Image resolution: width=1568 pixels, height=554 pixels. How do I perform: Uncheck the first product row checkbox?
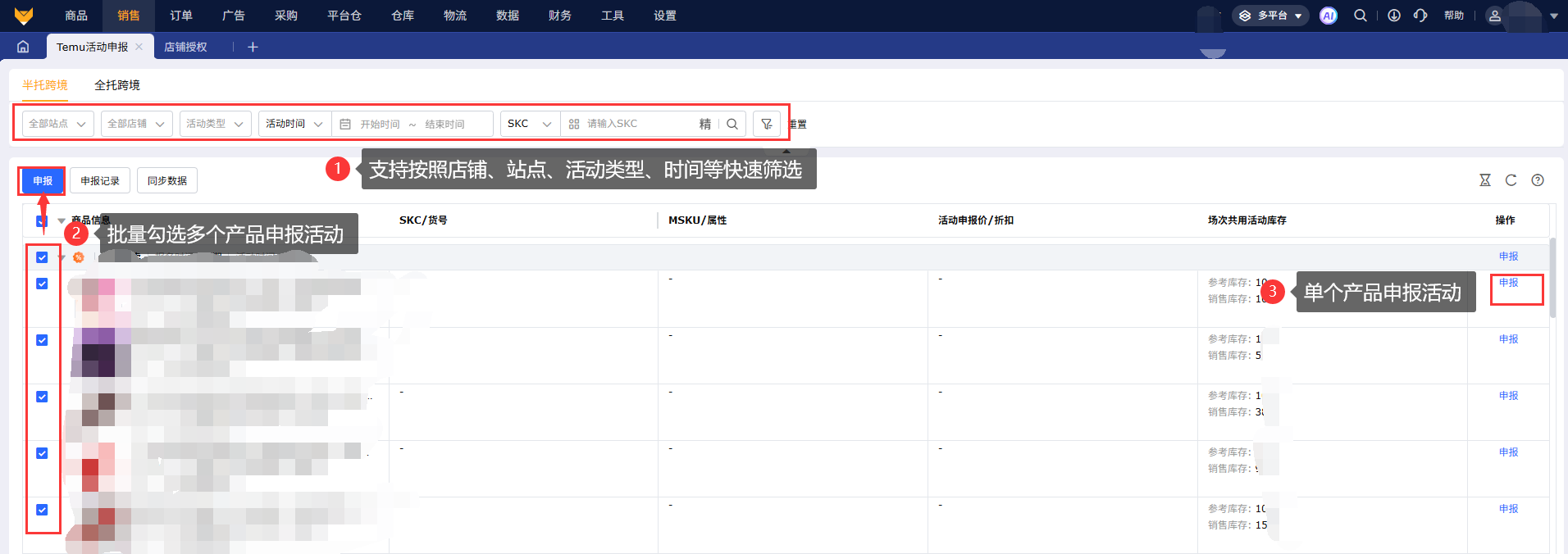[42, 284]
